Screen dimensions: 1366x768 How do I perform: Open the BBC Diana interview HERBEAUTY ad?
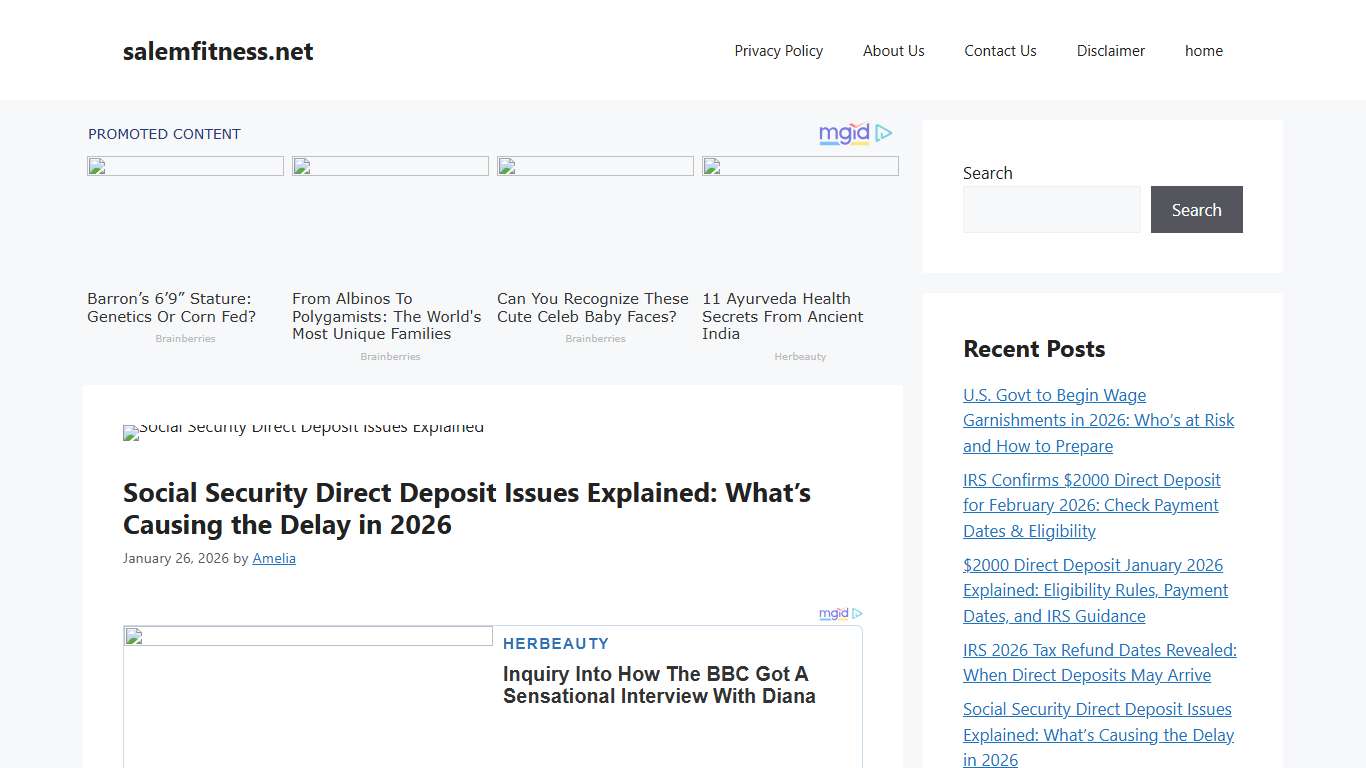659,684
